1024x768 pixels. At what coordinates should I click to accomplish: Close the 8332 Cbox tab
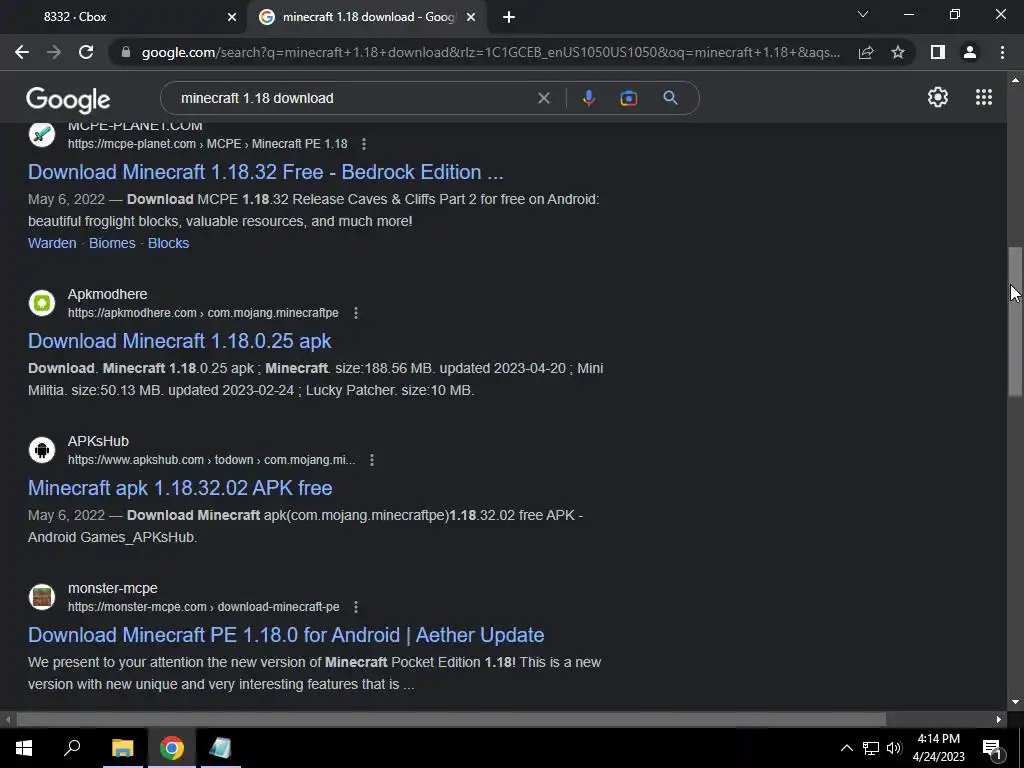coord(232,18)
